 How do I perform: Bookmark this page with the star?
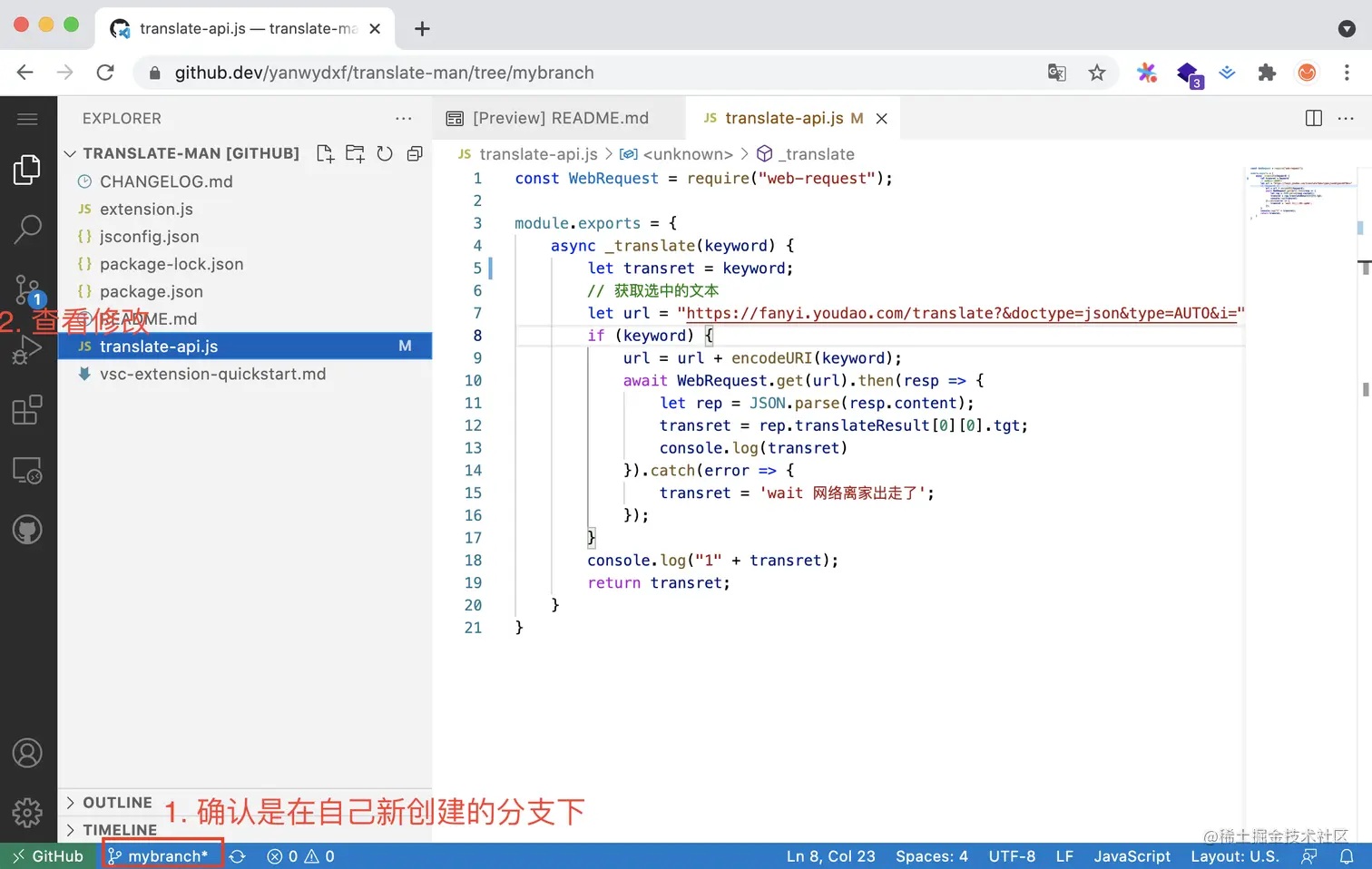click(1097, 73)
